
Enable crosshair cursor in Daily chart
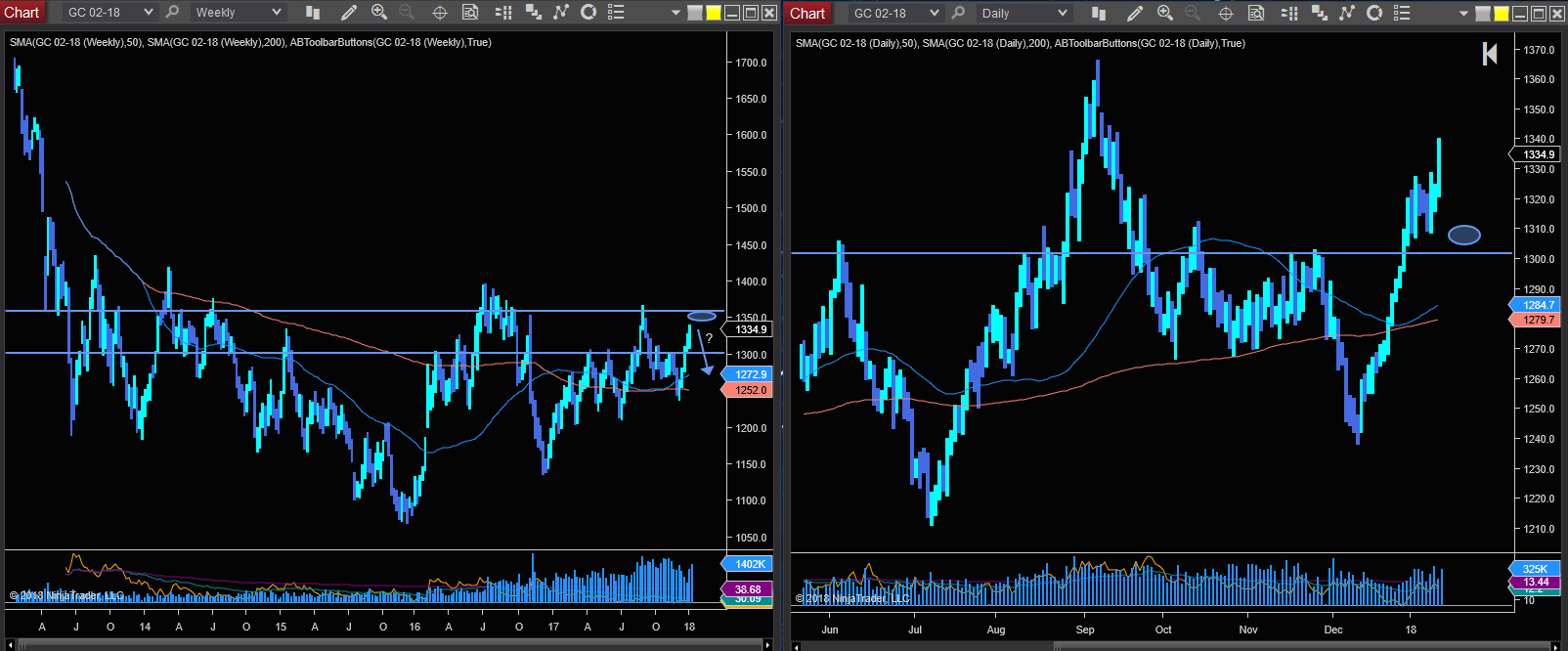pyautogui.click(x=1226, y=13)
